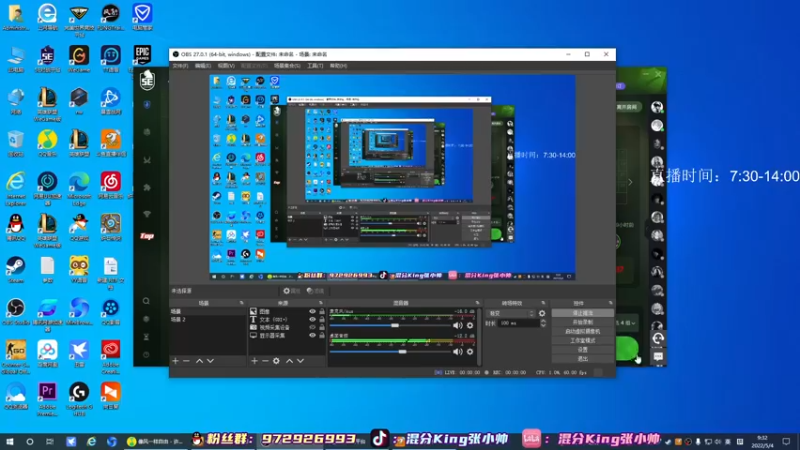Toggle the lock on the 图像 source
Image resolution: width=800 pixels, height=450 pixels.
322,311
